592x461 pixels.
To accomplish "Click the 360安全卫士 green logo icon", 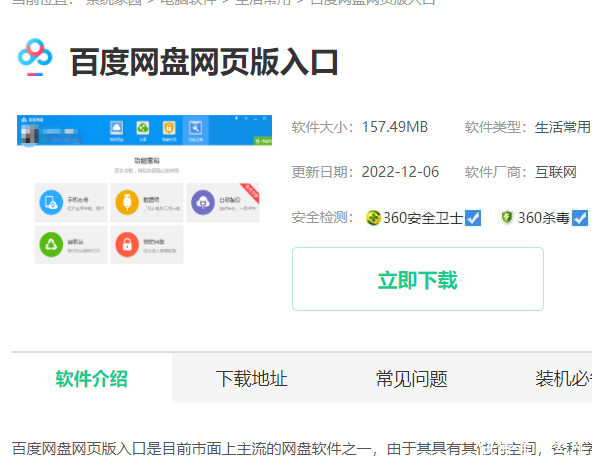I will (373, 218).
